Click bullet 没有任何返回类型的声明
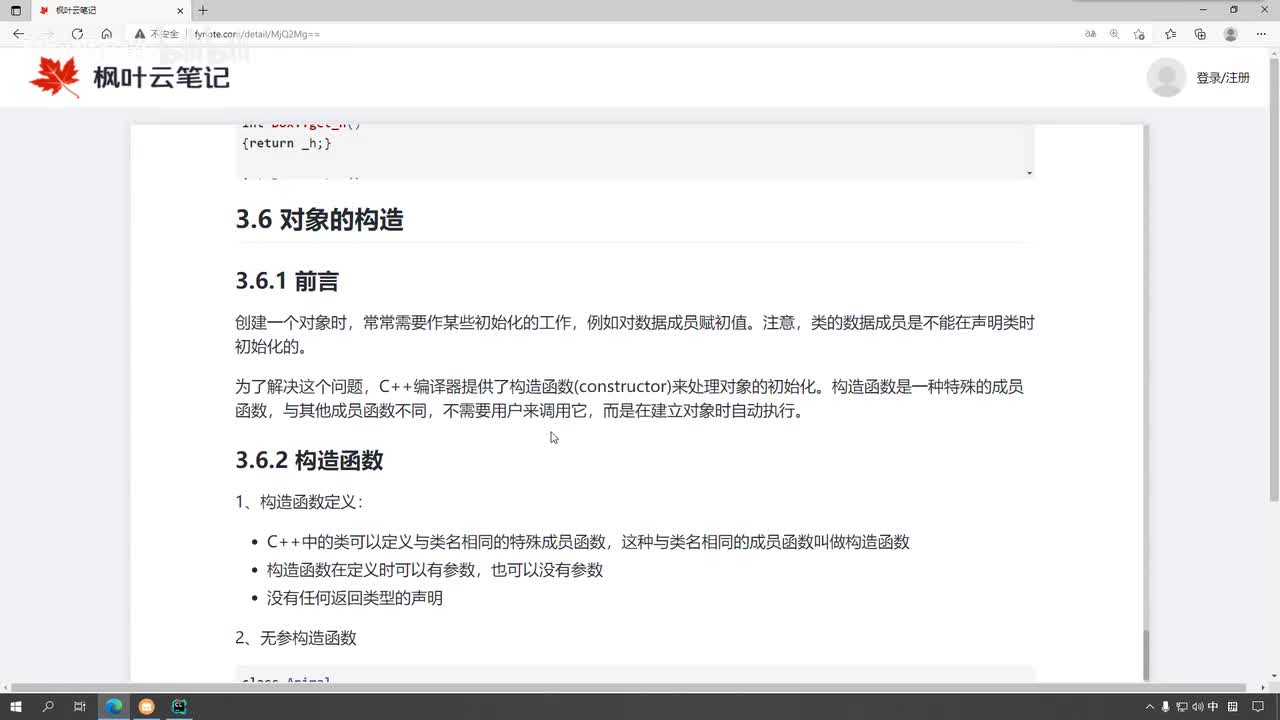This screenshot has width=1280, height=720. [355, 598]
